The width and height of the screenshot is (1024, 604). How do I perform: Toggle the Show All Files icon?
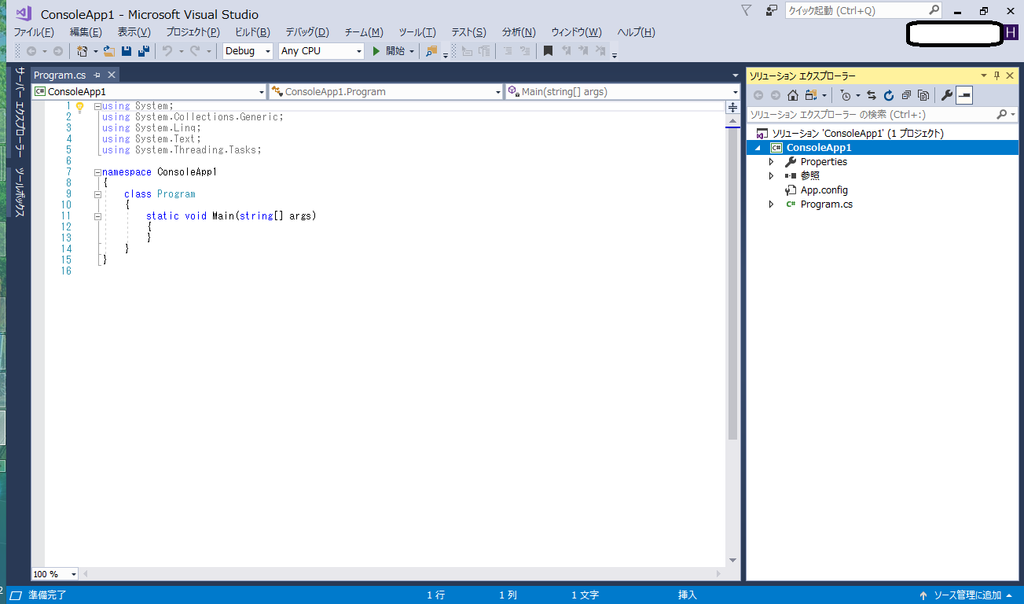tap(923, 95)
